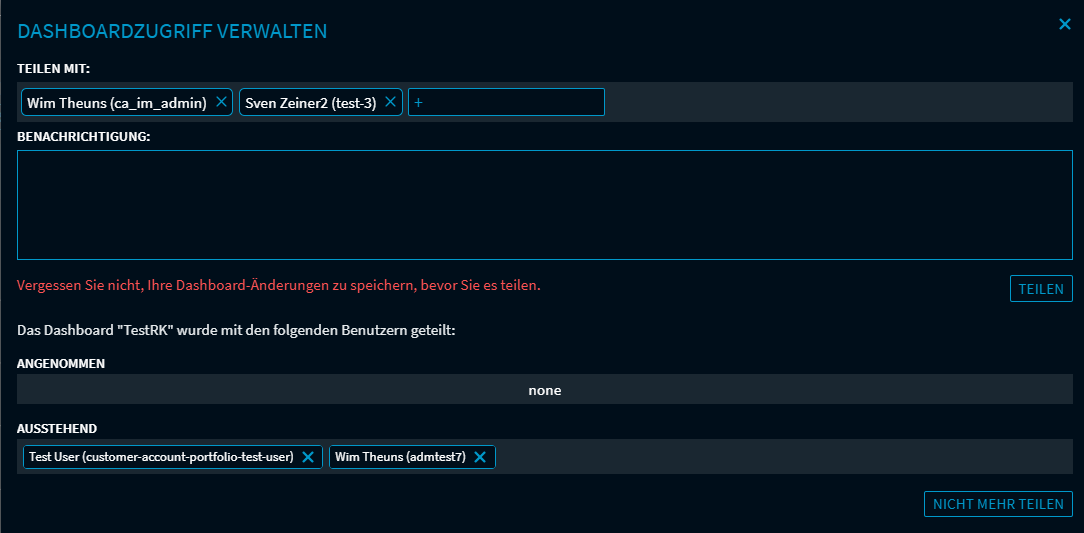Remove Sven Zeiner2 (test-3) from share list
The height and width of the screenshot is (533, 1084).
391,102
